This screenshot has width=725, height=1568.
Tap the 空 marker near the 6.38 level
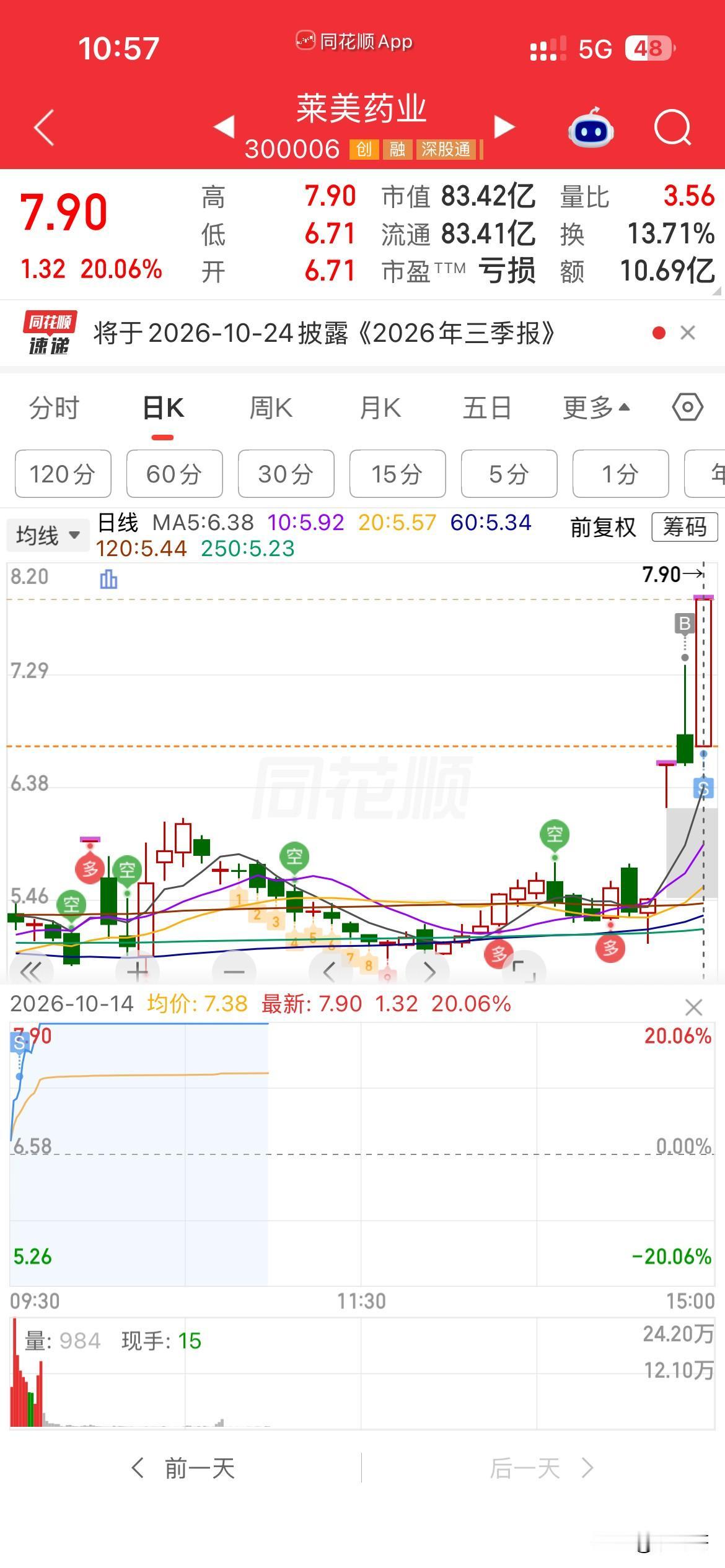pos(555,834)
